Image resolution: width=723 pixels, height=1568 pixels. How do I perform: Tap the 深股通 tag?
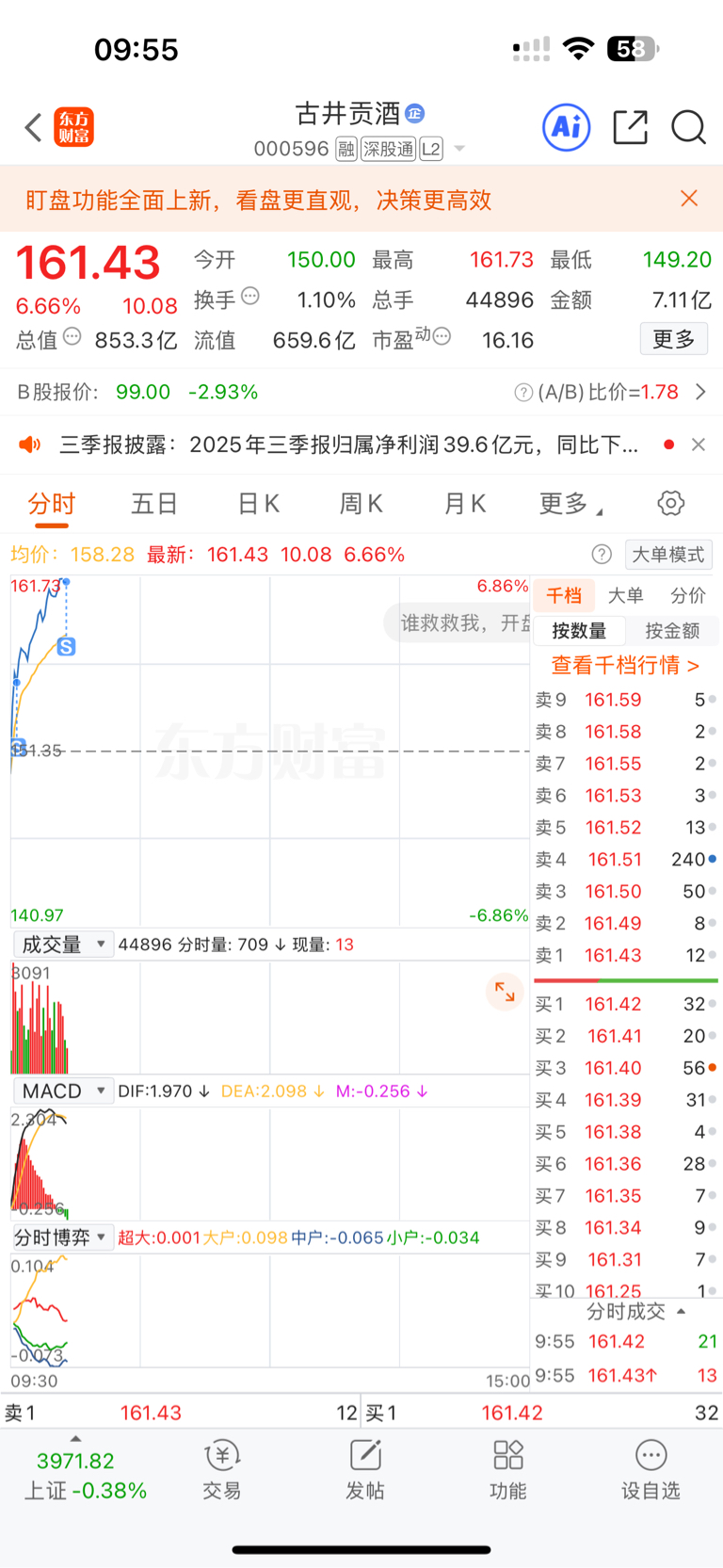click(x=388, y=149)
